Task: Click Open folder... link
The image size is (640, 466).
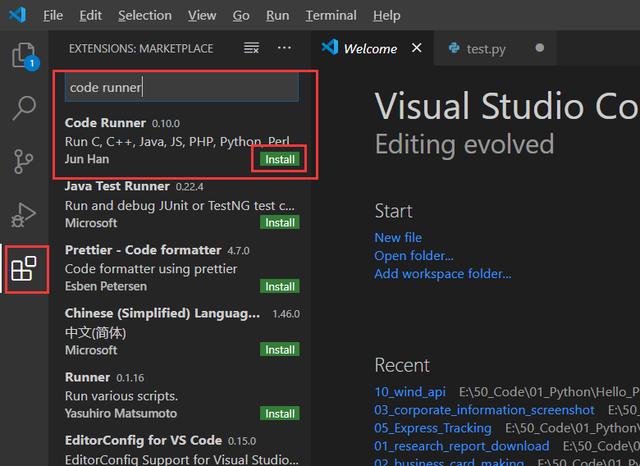Action: (x=414, y=255)
